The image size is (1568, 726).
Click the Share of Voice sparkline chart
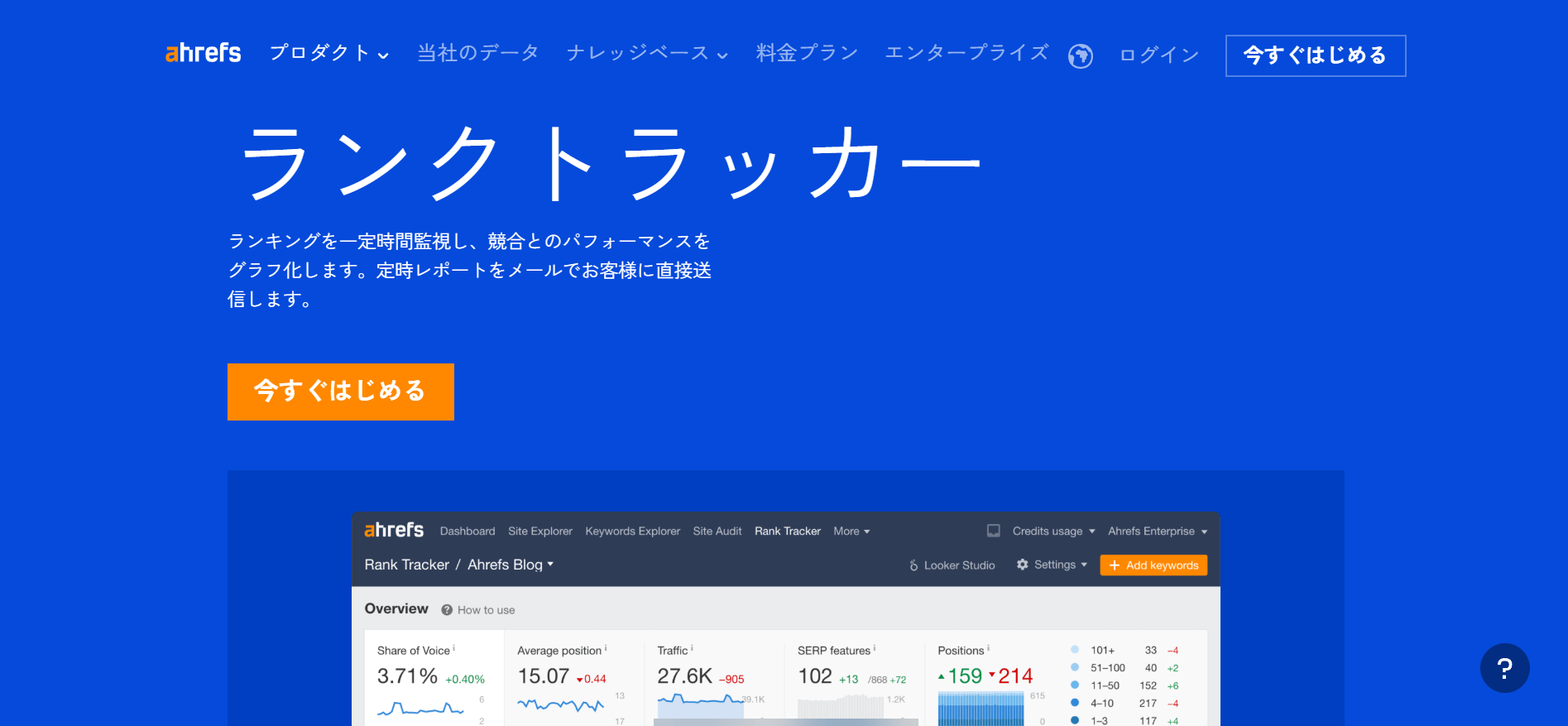tap(420, 708)
